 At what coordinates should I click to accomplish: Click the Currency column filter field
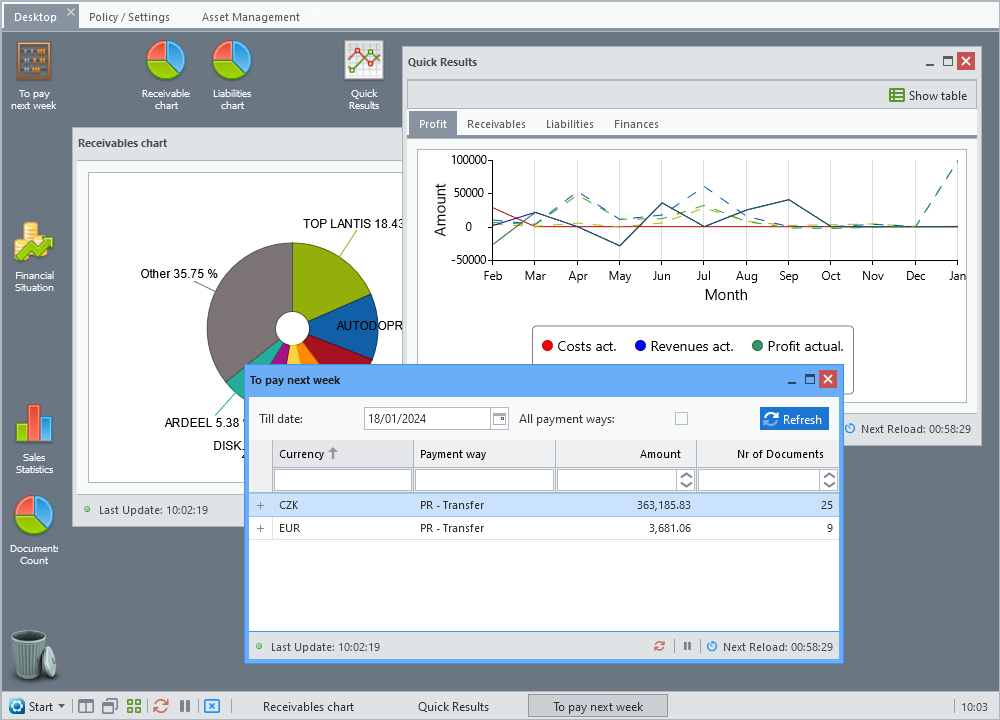[x=342, y=480]
